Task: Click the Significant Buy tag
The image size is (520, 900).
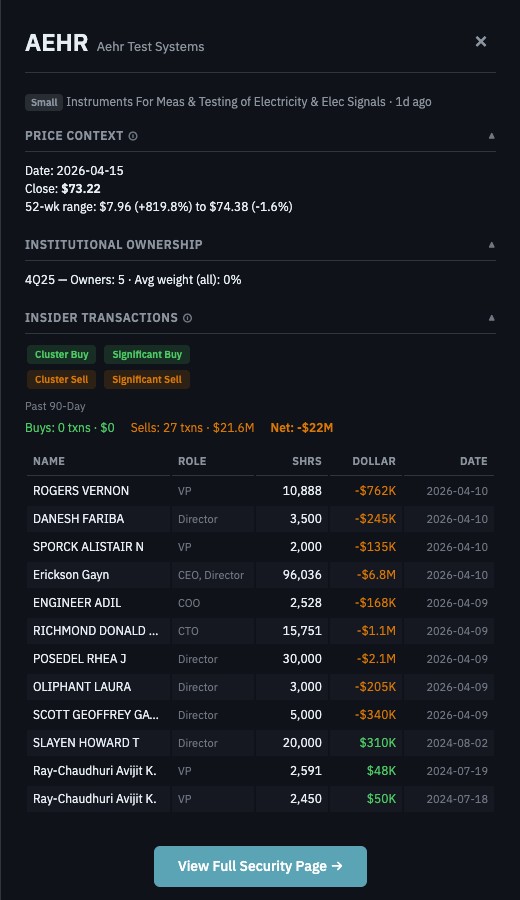Action: click(147, 355)
